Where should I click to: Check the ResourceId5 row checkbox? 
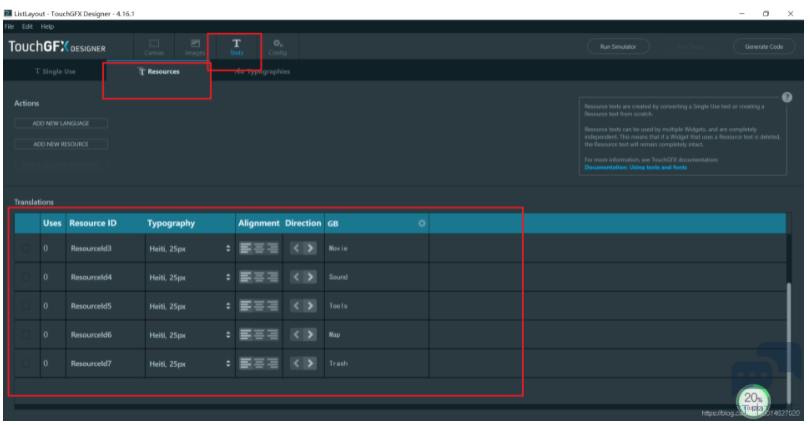tap(26, 306)
